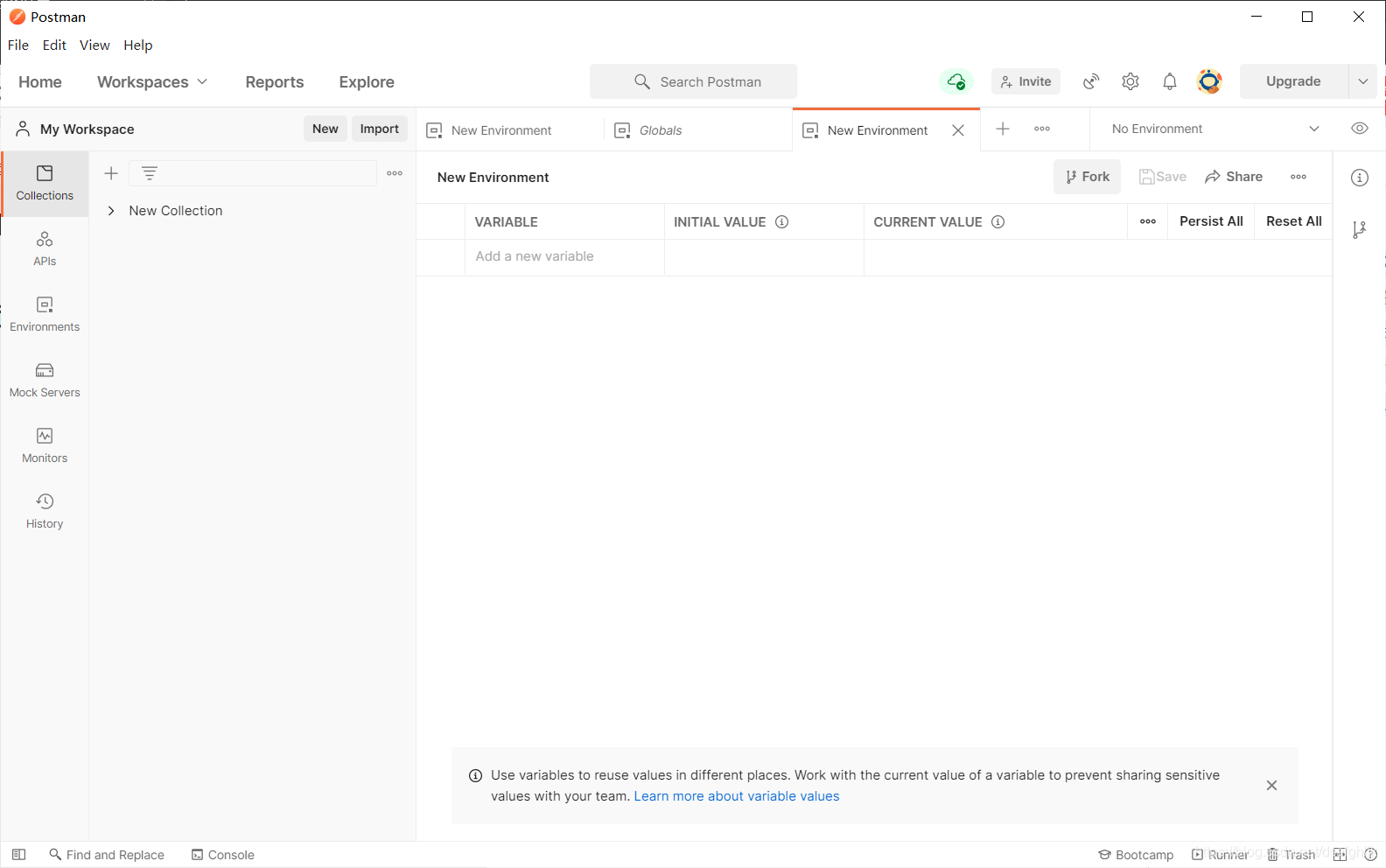
Task: Click Reset All
Action: pos(1294,221)
